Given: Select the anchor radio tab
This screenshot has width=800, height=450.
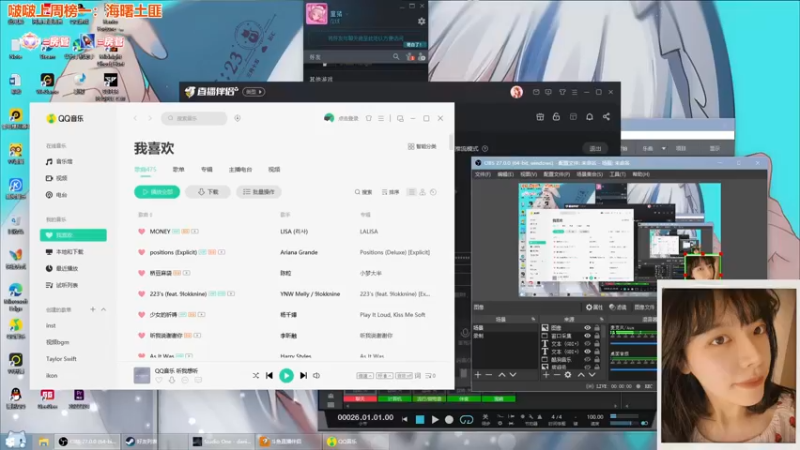Looking at the screenshot, I should (x=240, y=169).
